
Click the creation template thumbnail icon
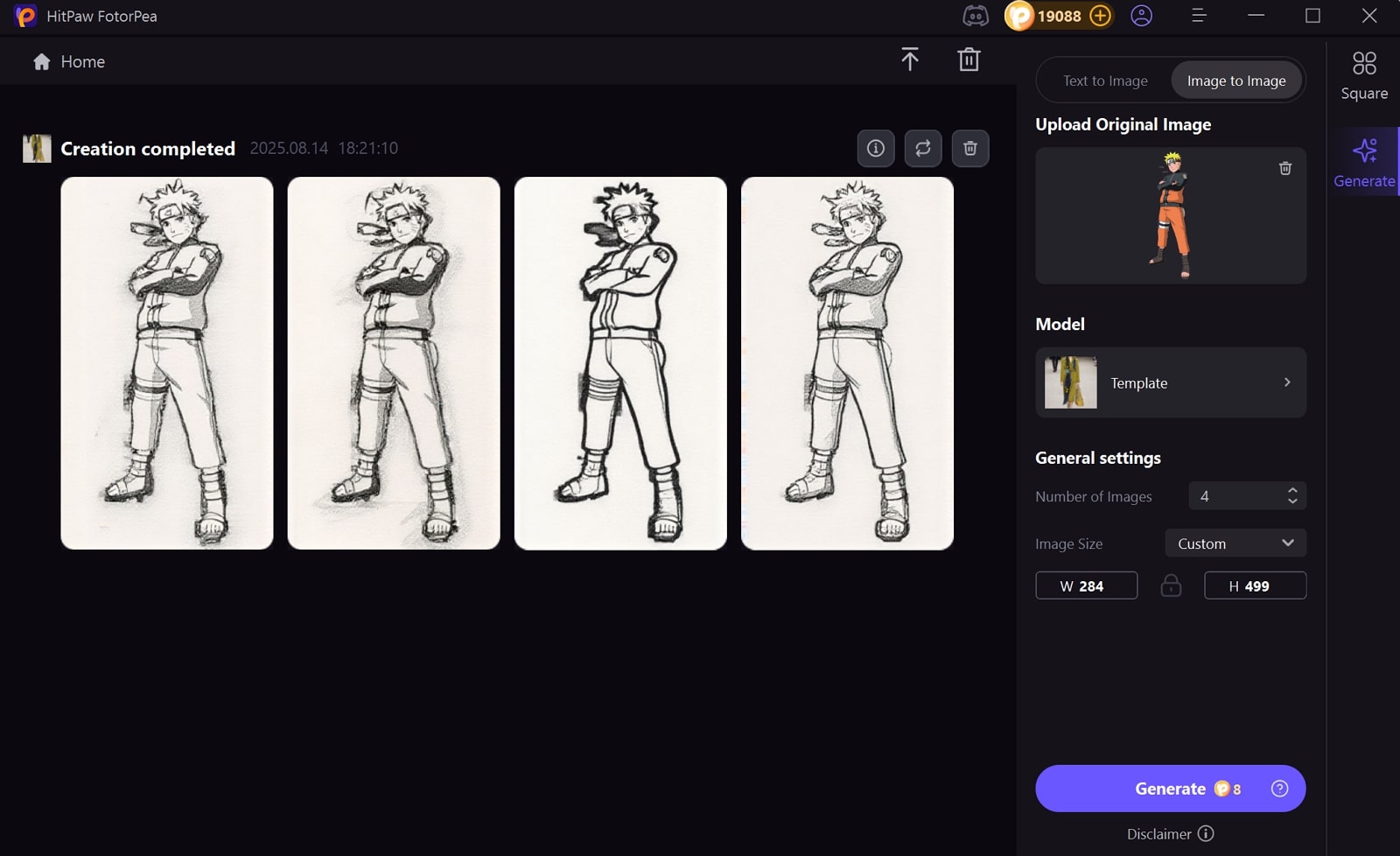(x=37, y=149)
